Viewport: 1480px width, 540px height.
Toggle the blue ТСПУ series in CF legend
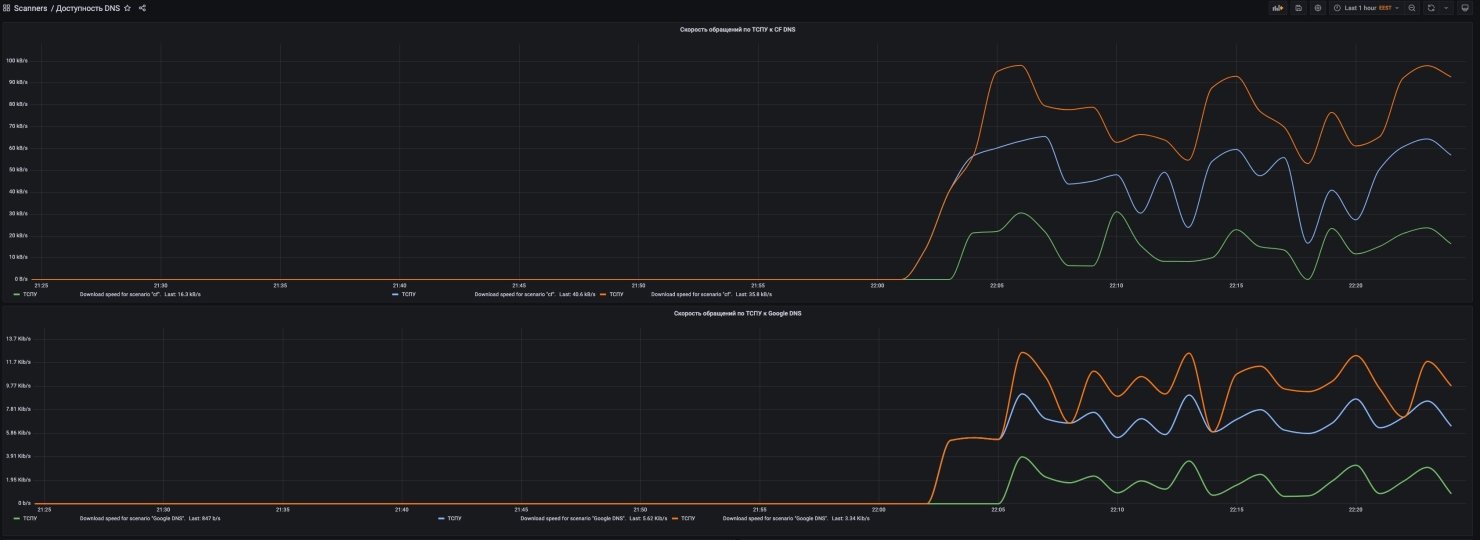[x=408, y=295]
